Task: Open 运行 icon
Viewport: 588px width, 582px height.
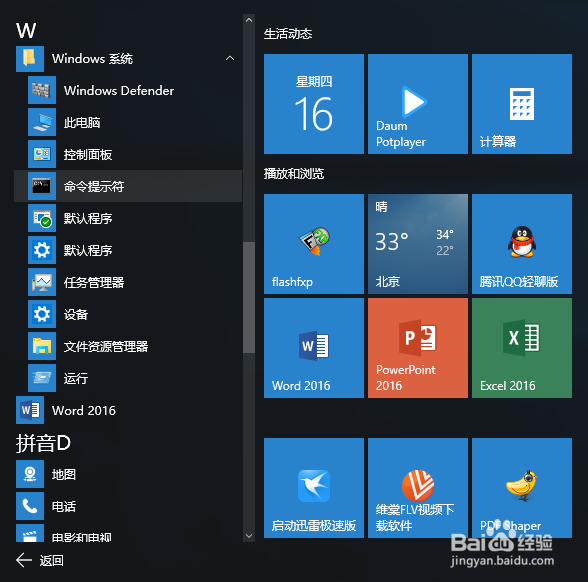Action: (42, 378)
